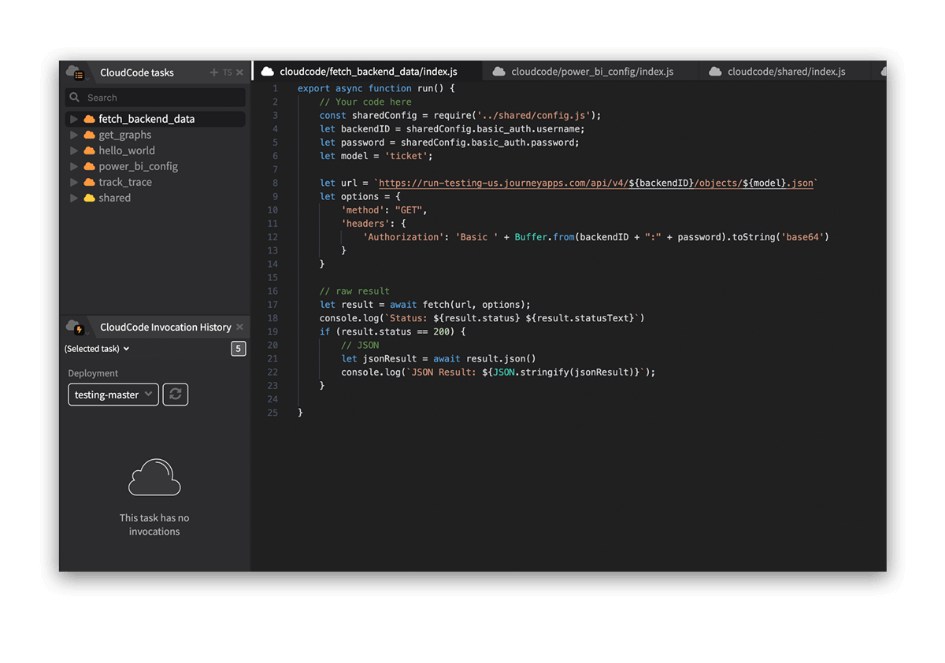Click line number 8 in the gutter
Screen dimensions: 945x663
pos(275,183)
